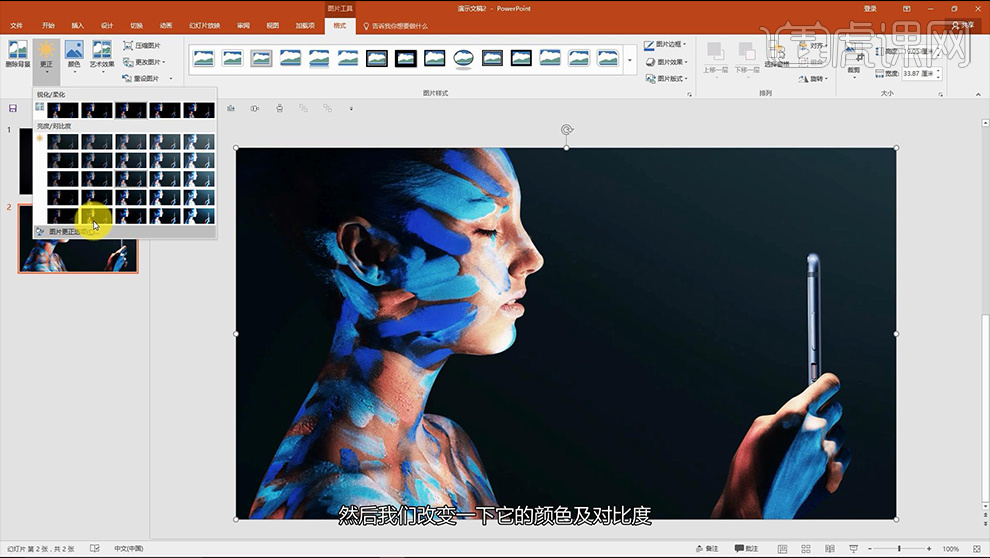Screen dimensions: 990x558
Task: Increase width with the stepper up arrow
Action: coord(938,70)
